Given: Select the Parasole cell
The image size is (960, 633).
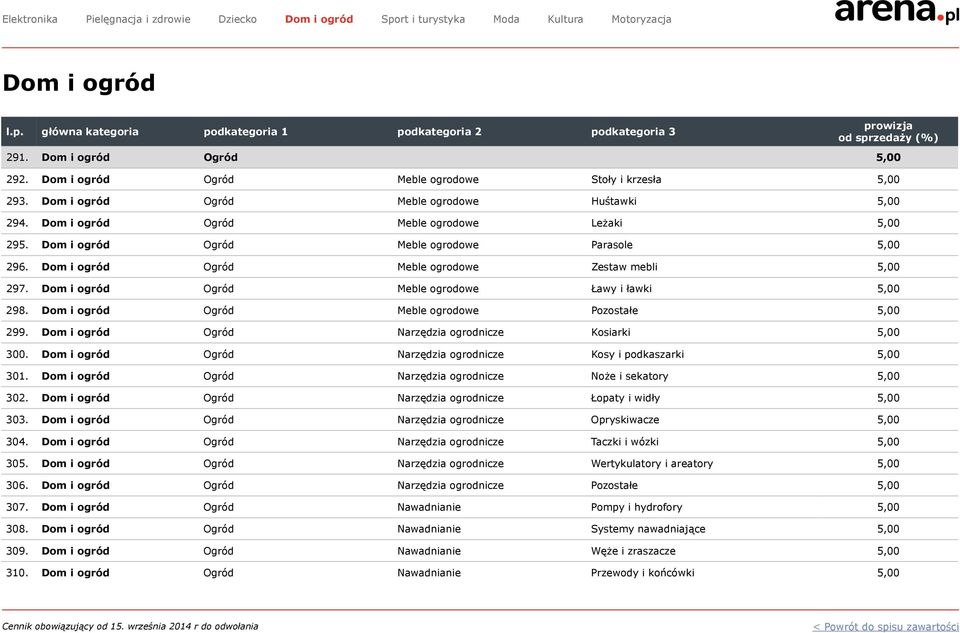Looking at the screenshot, I should click(612, 245).
